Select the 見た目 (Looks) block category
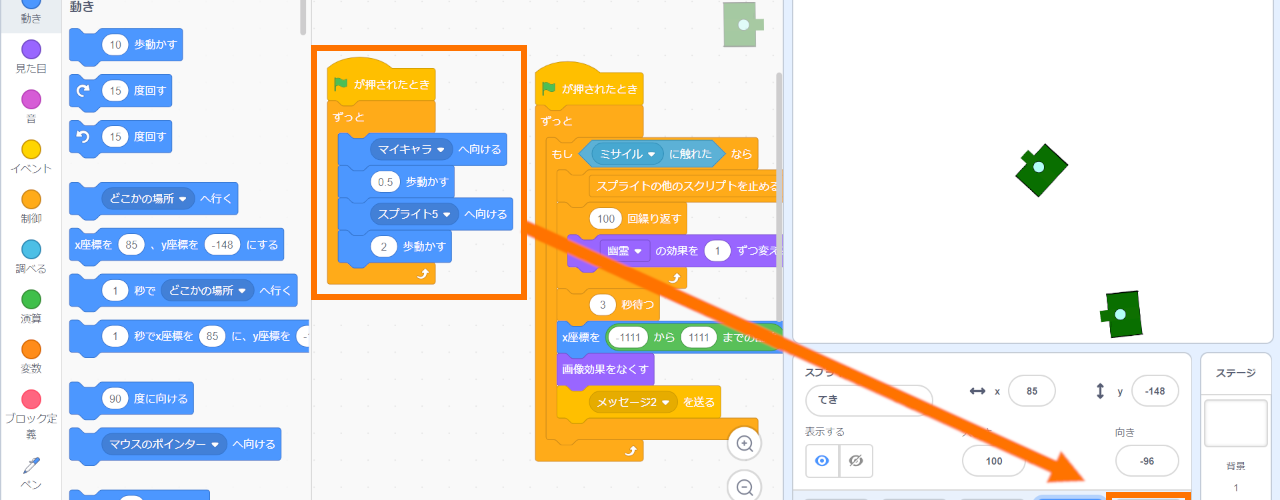This screenshot has width=1280, height=500. (31, 56)
